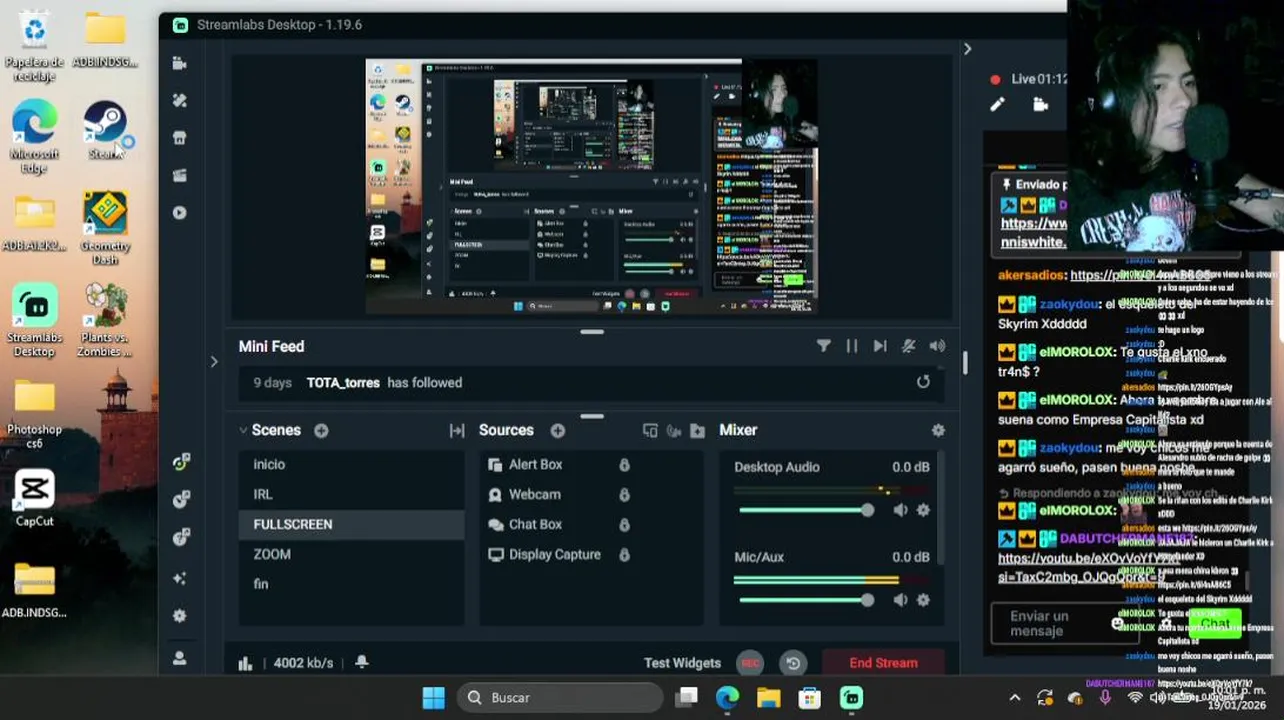
Task: Open akersadios's link in chat
Action: (1140, 275)
